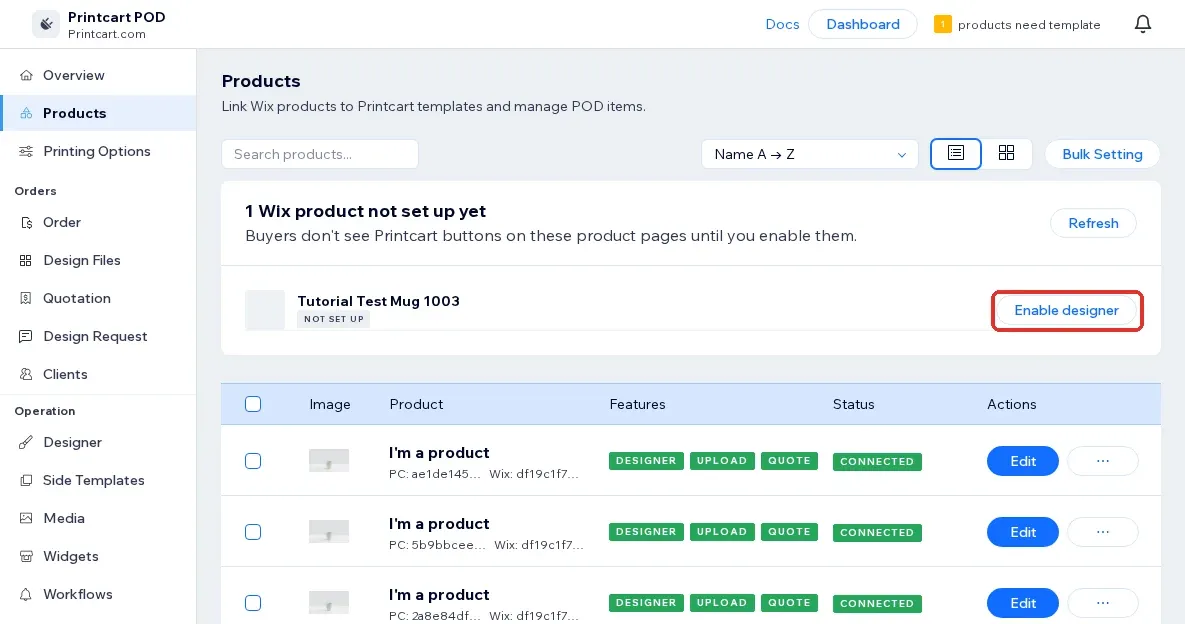
Task: Click DESIGNER tag of product 5b9bbcee
Action: click(646, 532)
